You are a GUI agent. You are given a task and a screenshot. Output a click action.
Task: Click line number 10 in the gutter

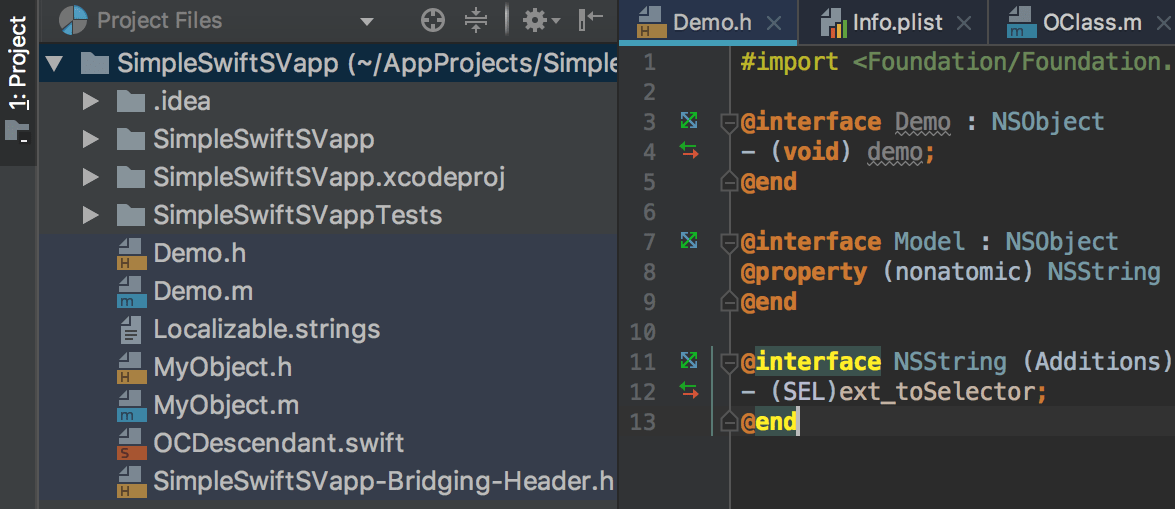pos(644,331)
